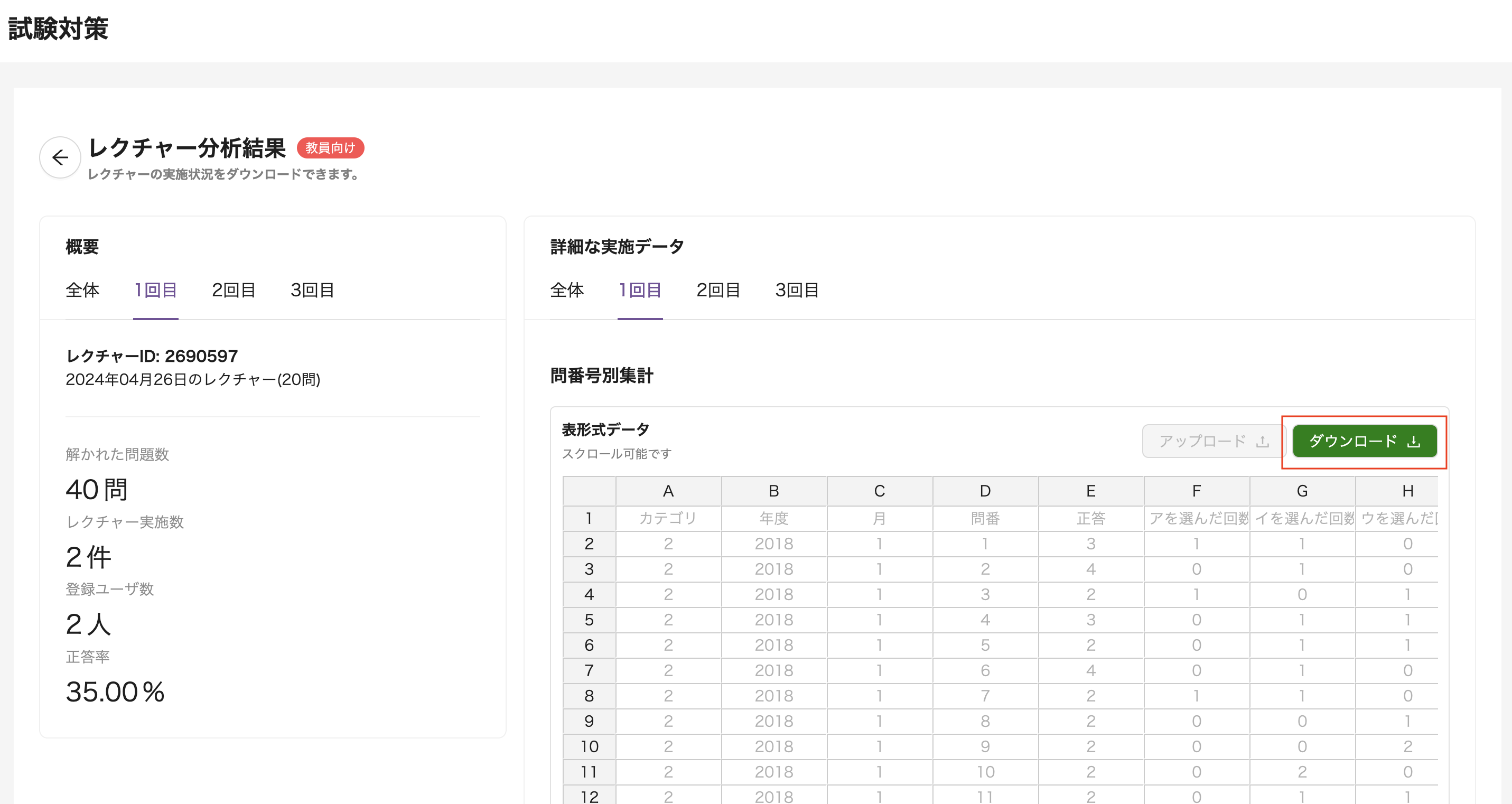Image resolution: width=1512 pixels, height=804 pixels.
Task: Select 2回目 tab under 概要
Action: pyautogui.click(x=234, y=290)
